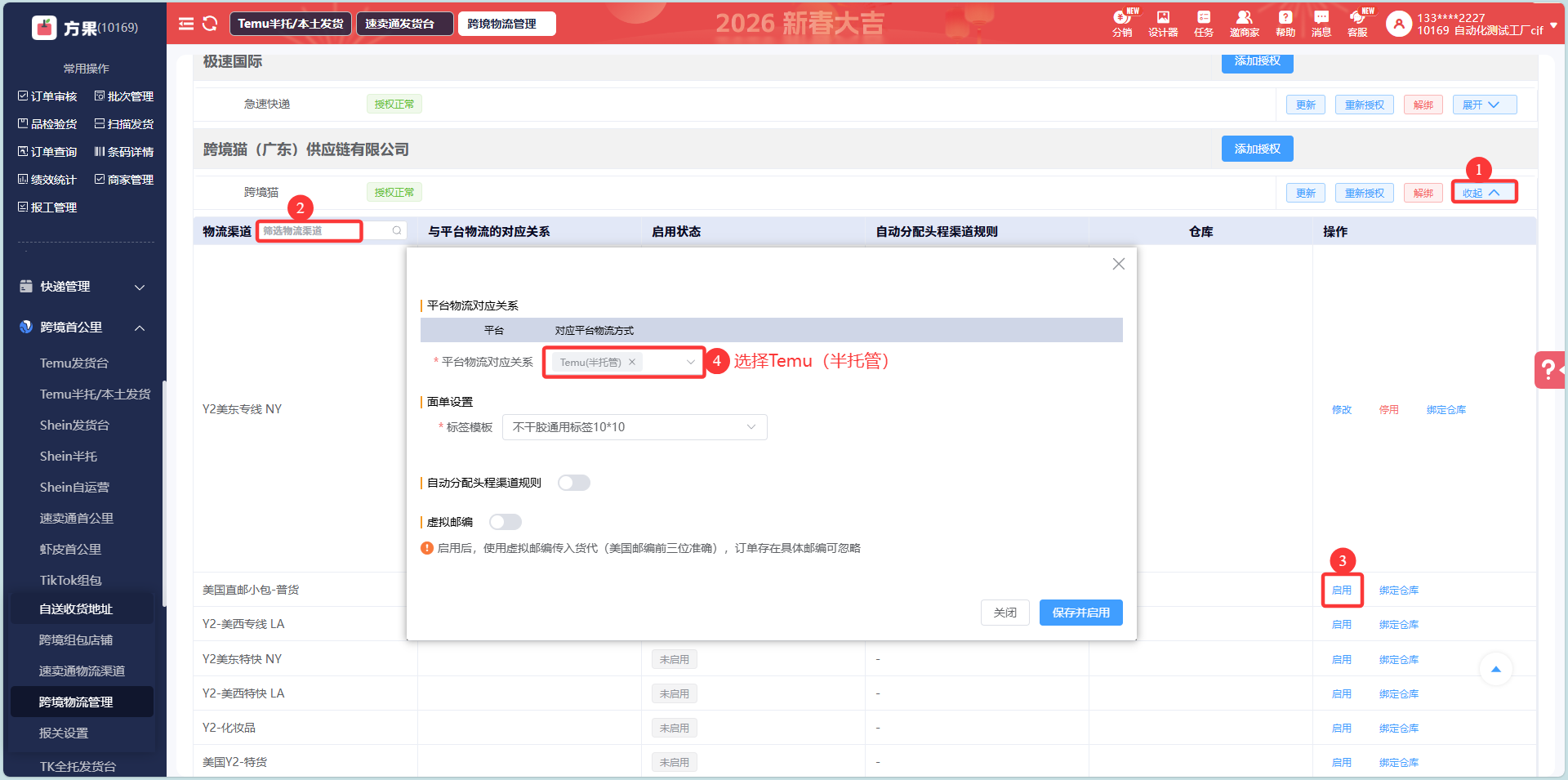Click 停用 for Y2美东专线 NY
Image resolution: width=1568 pixels, height=780 pixels.
tap(1389, 409)
